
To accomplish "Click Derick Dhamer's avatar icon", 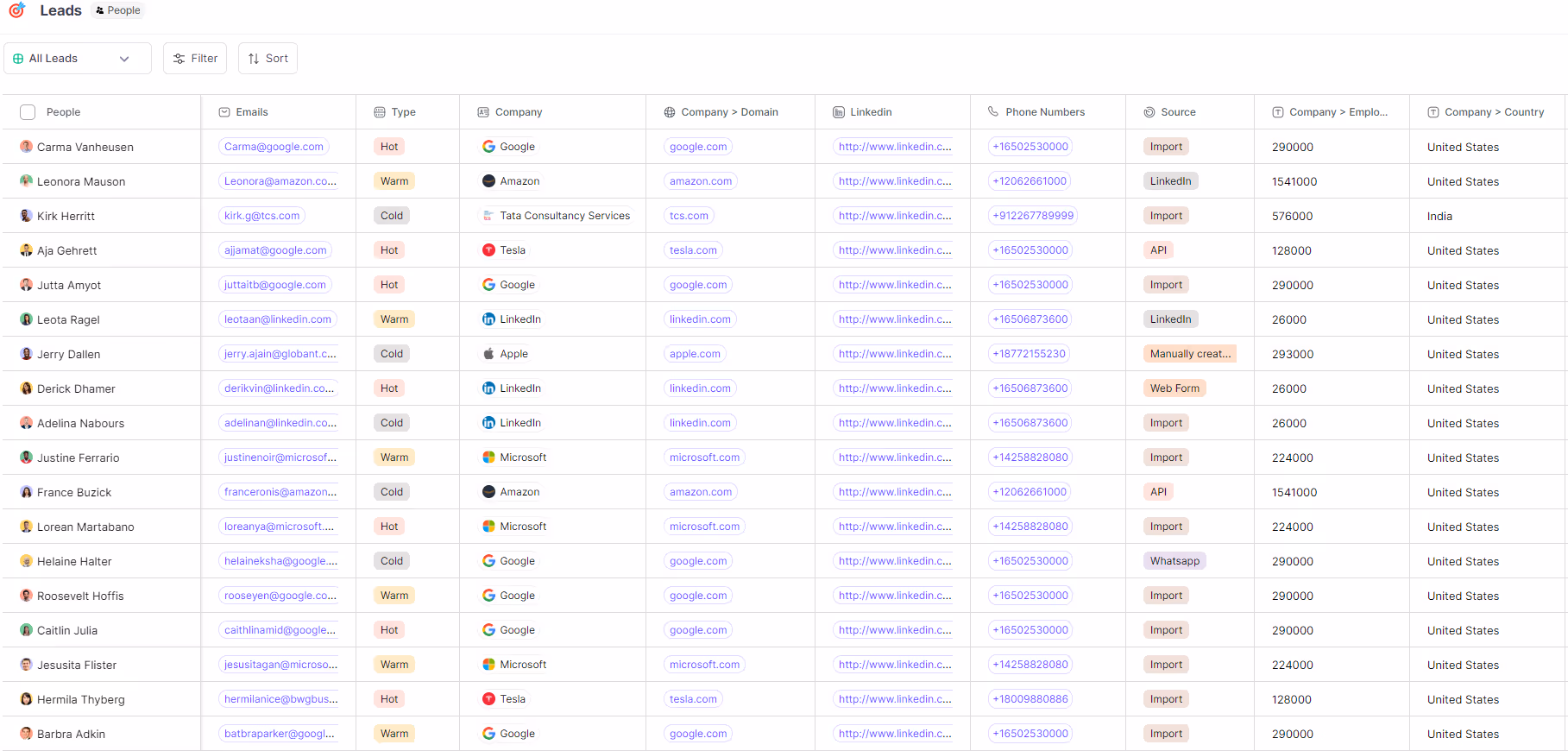I will [27, 388].
